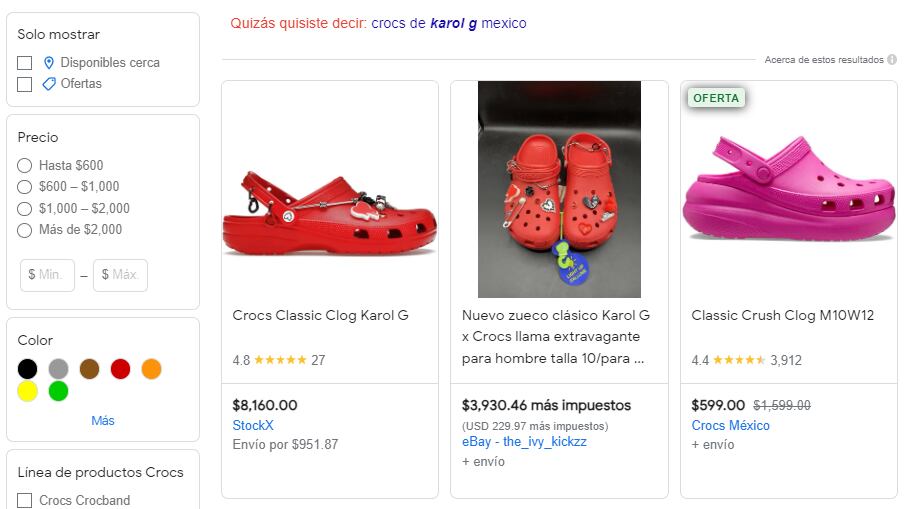Click the maximum price input field
Screen dimensions: 915x509
(120, 275)
